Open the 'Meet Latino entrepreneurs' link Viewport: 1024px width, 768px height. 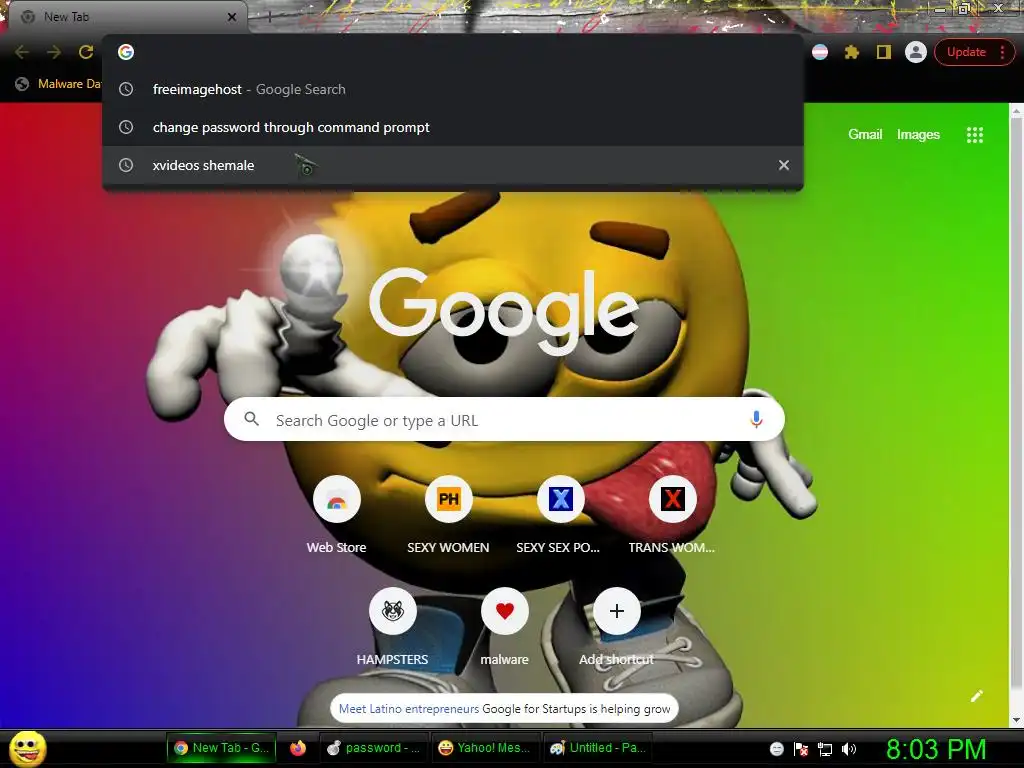(x=409, y=709)
